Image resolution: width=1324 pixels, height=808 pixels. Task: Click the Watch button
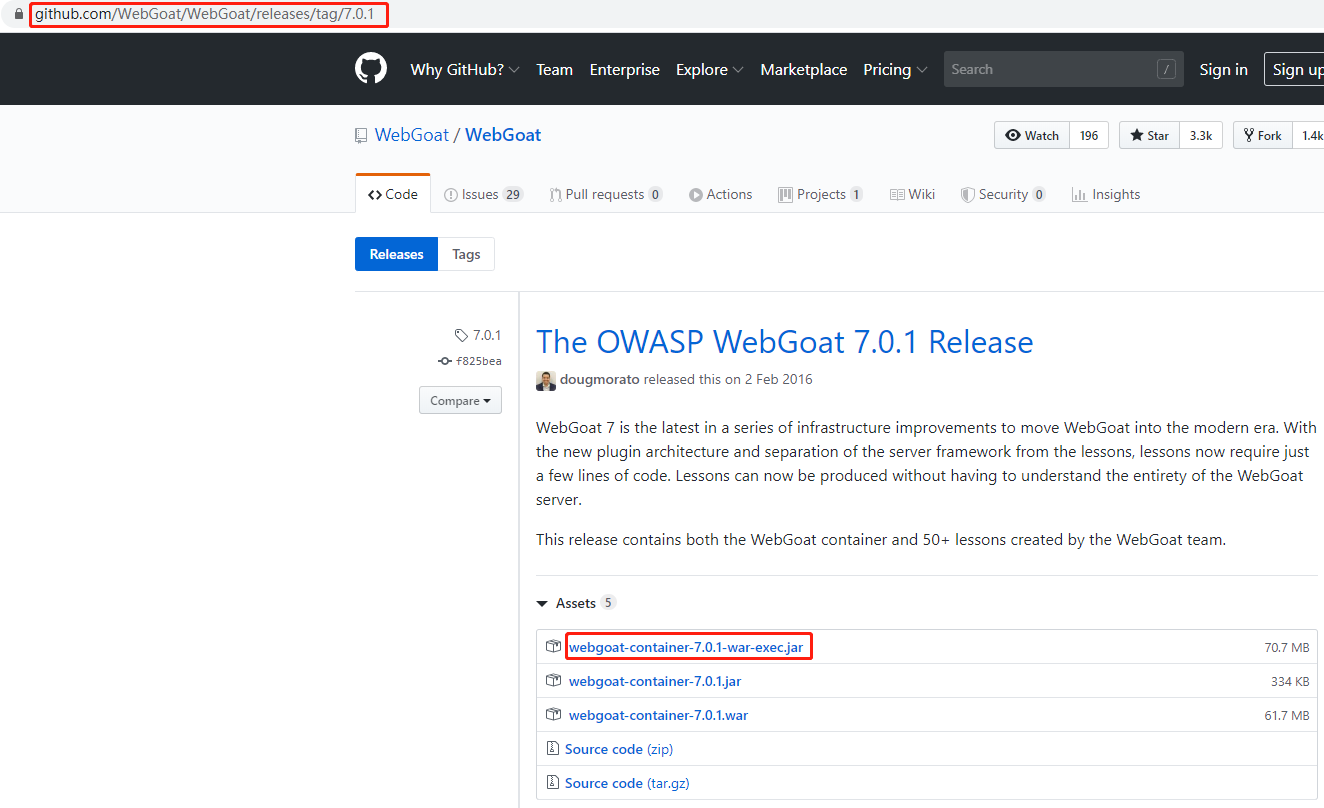1032,135
